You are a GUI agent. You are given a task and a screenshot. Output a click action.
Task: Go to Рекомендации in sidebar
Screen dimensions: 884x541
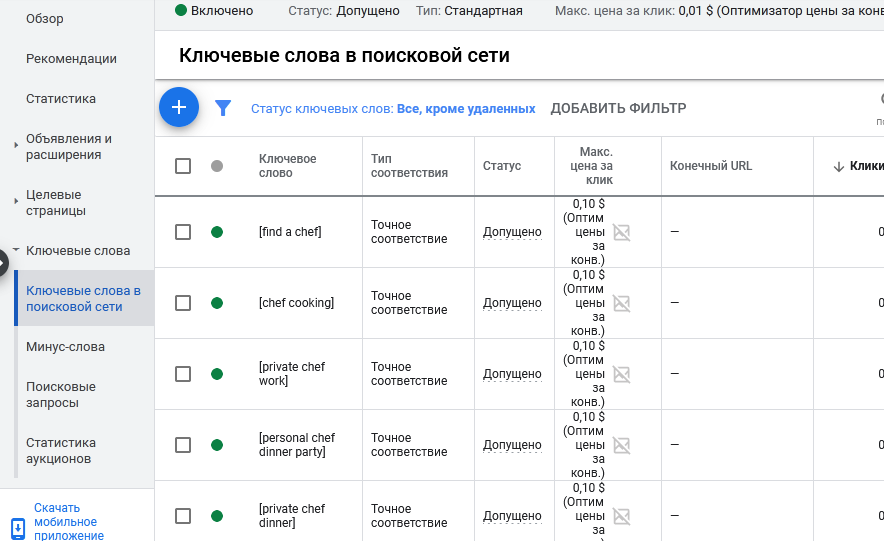click(x=71, y=59)
